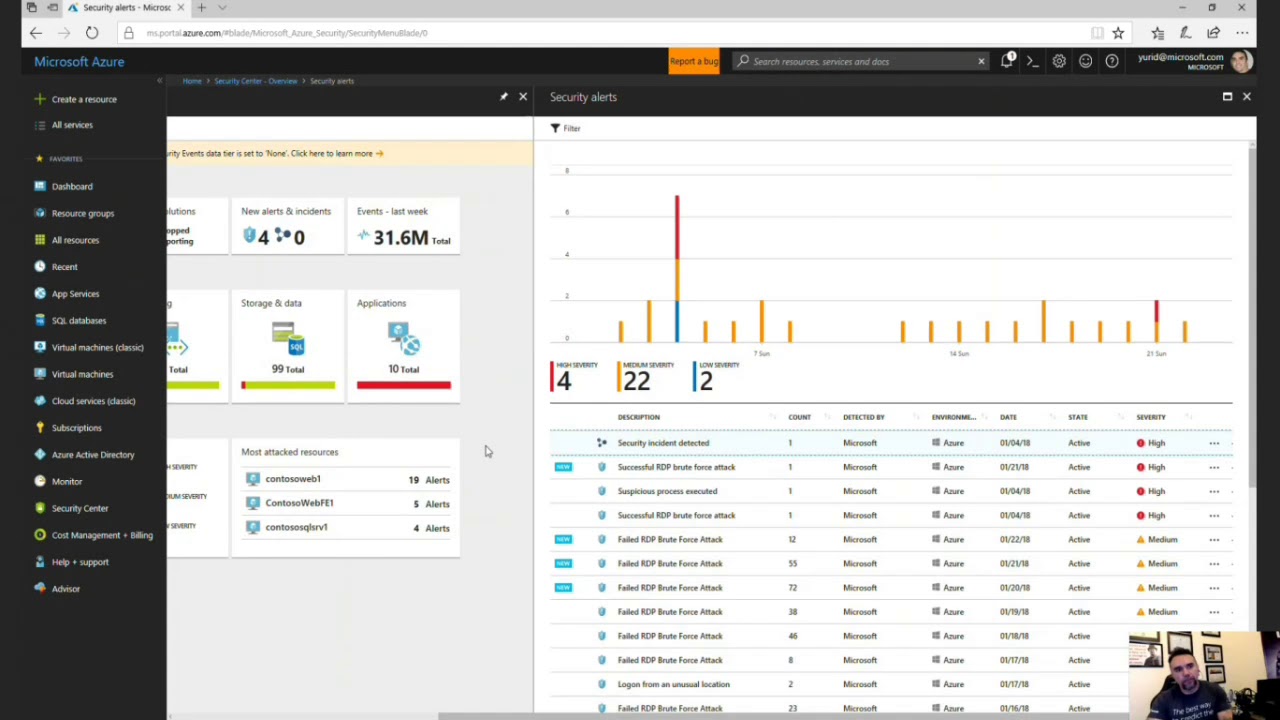Click the Filter button
Viewport: 1280px width, 720px height.
565,128
